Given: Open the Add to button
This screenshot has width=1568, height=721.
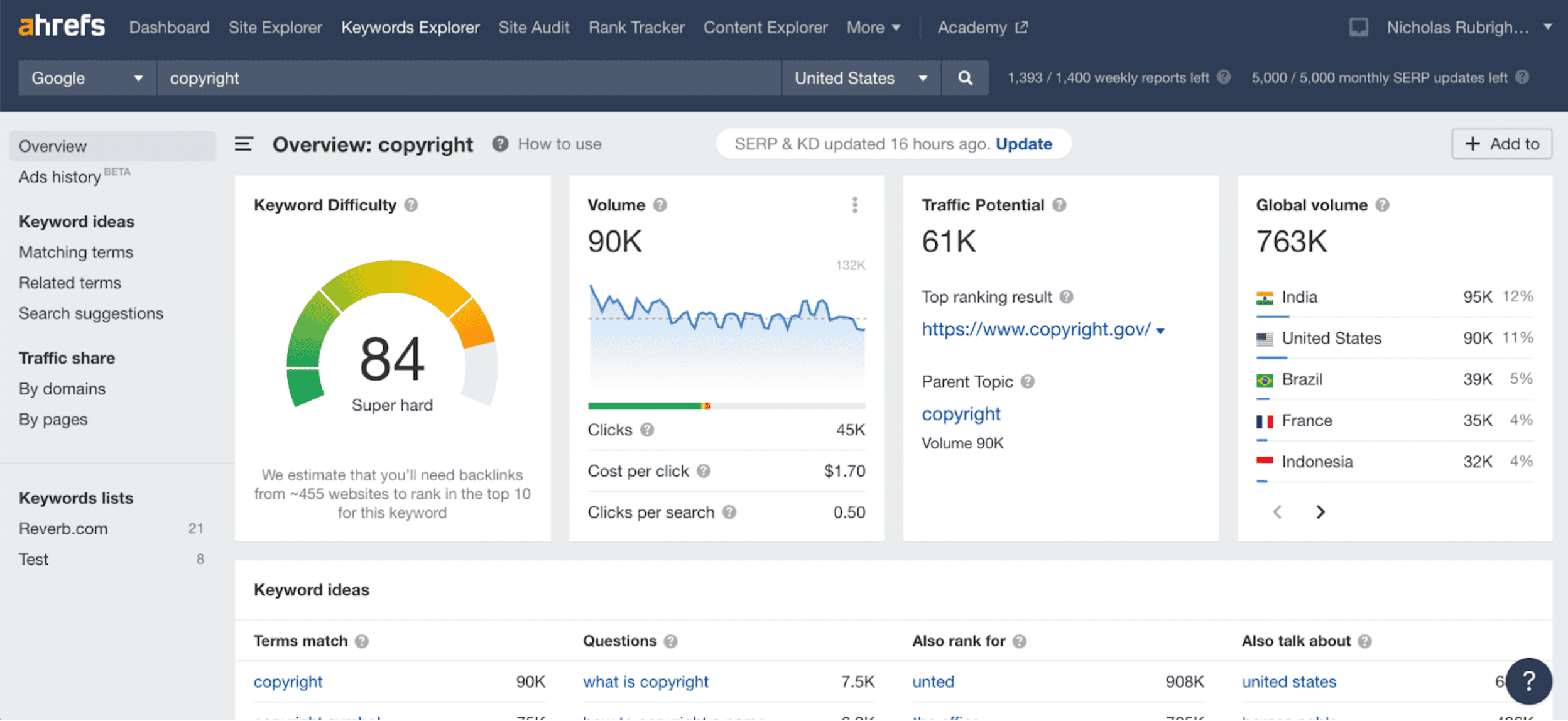Looking at the screenshot, I should [x=1501, y=144].
